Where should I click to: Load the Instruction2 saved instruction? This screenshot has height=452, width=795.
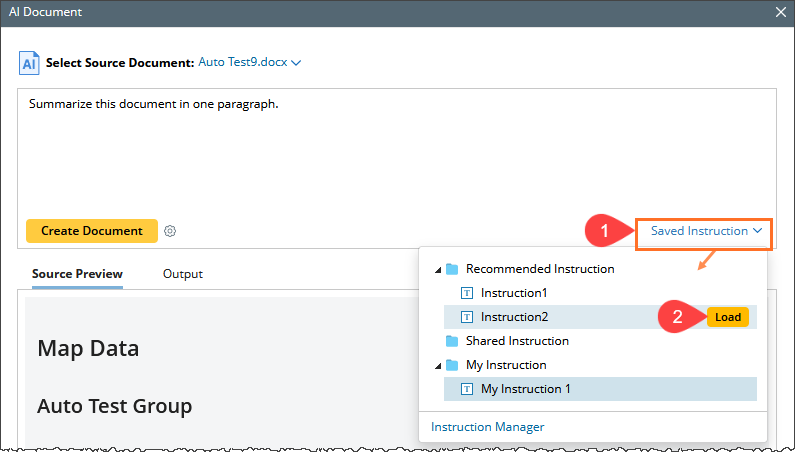tap(727, 317)
